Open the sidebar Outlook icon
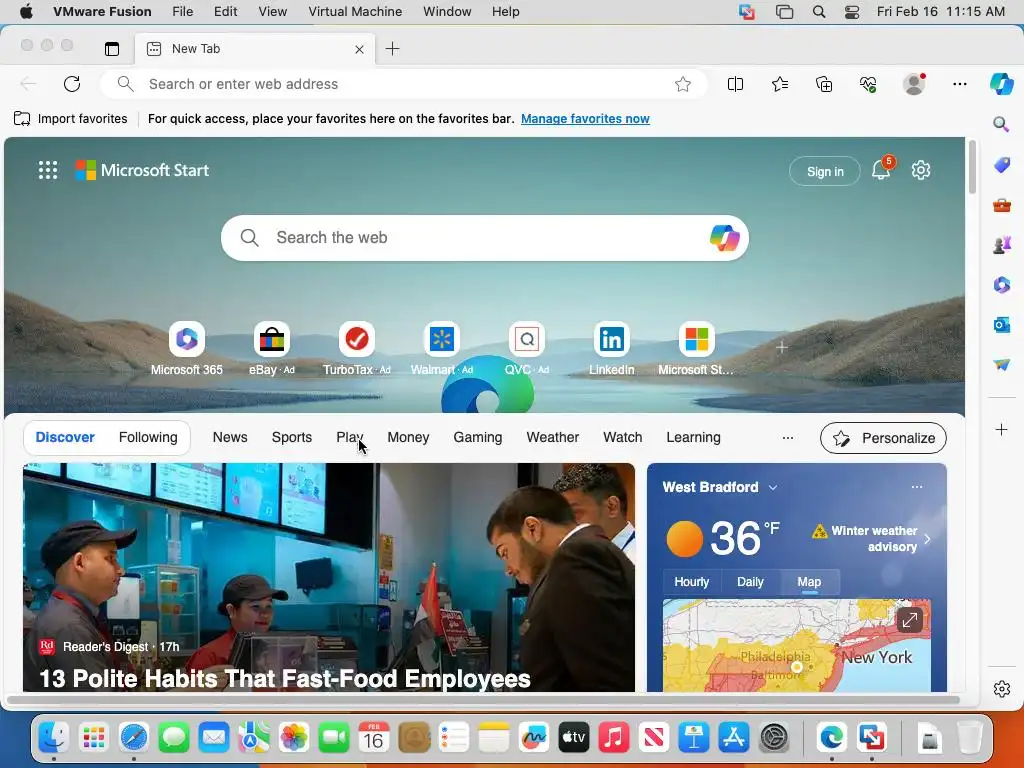Viewport: 1024px width, 768px height. (x=1002, y=325)
